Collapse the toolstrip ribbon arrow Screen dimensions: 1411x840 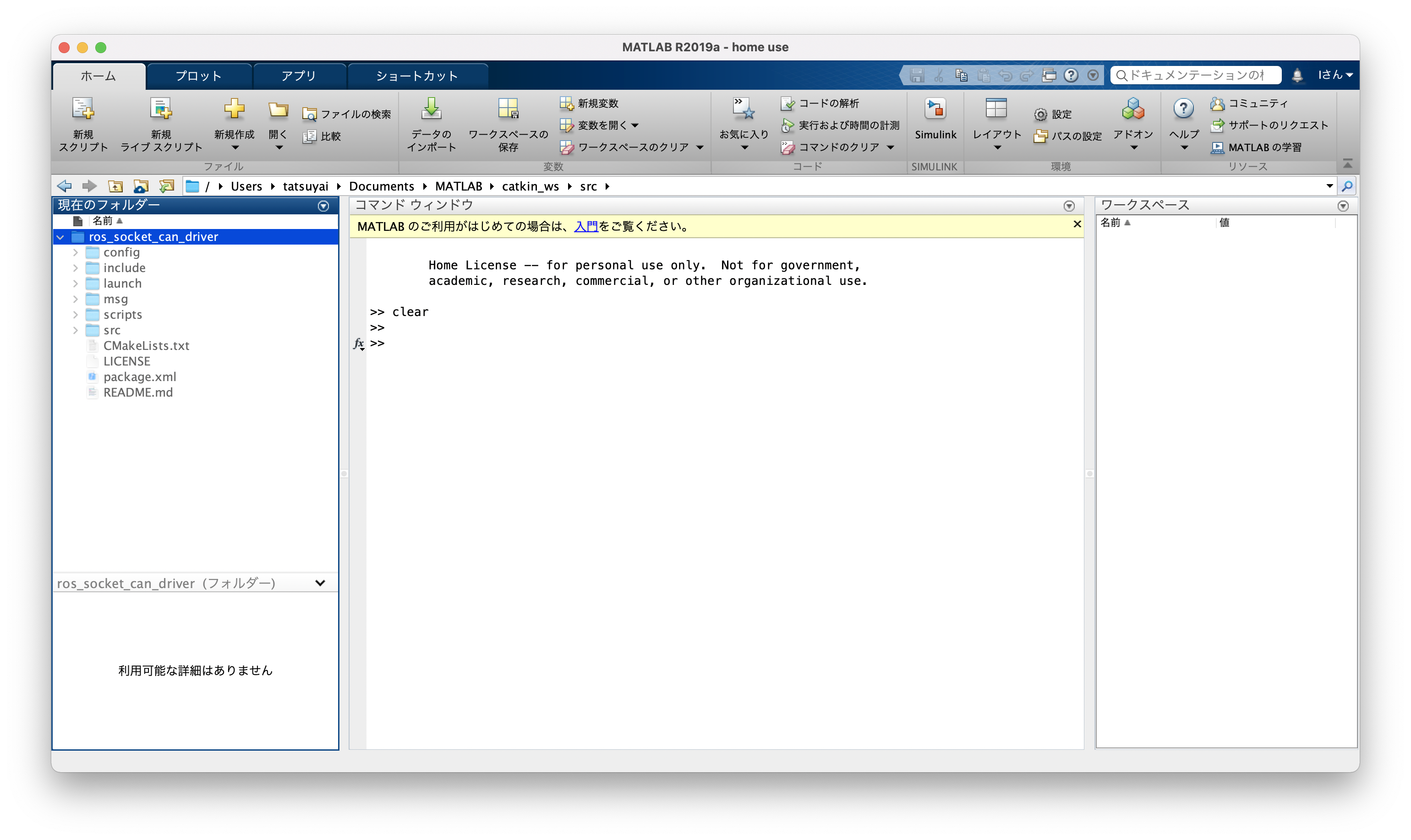(1348, 164)
